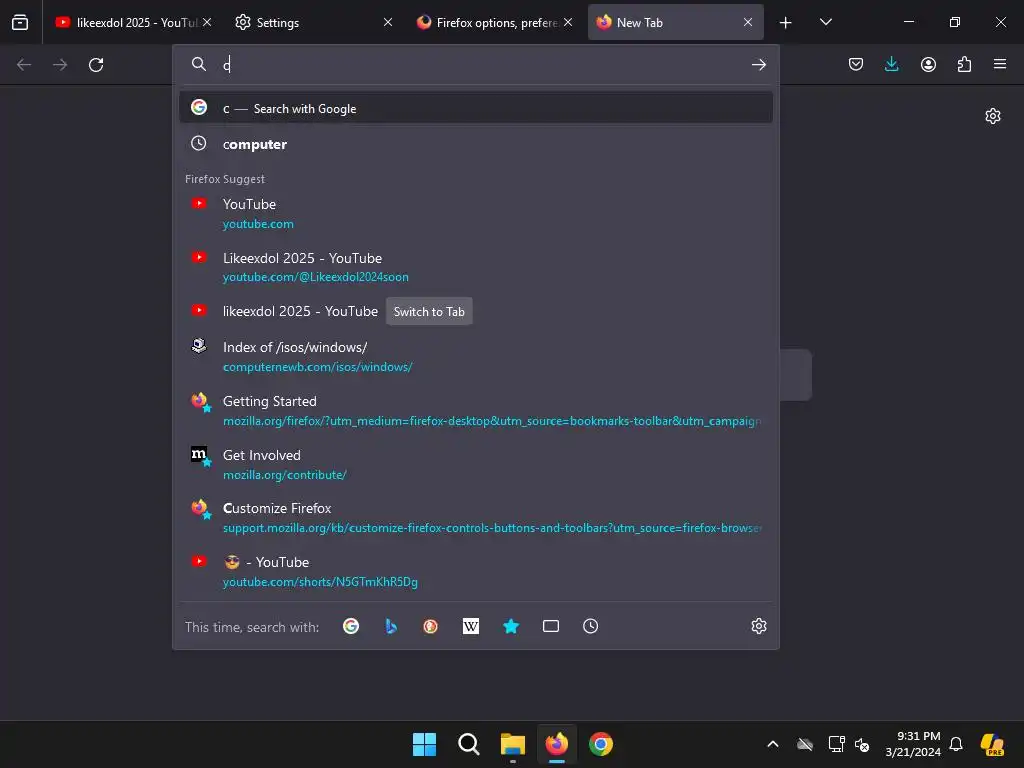Screen dimensions: 1024x768
Task: Select 'c — Search with Google' suggestion
Action: click(x=475, y=108)
